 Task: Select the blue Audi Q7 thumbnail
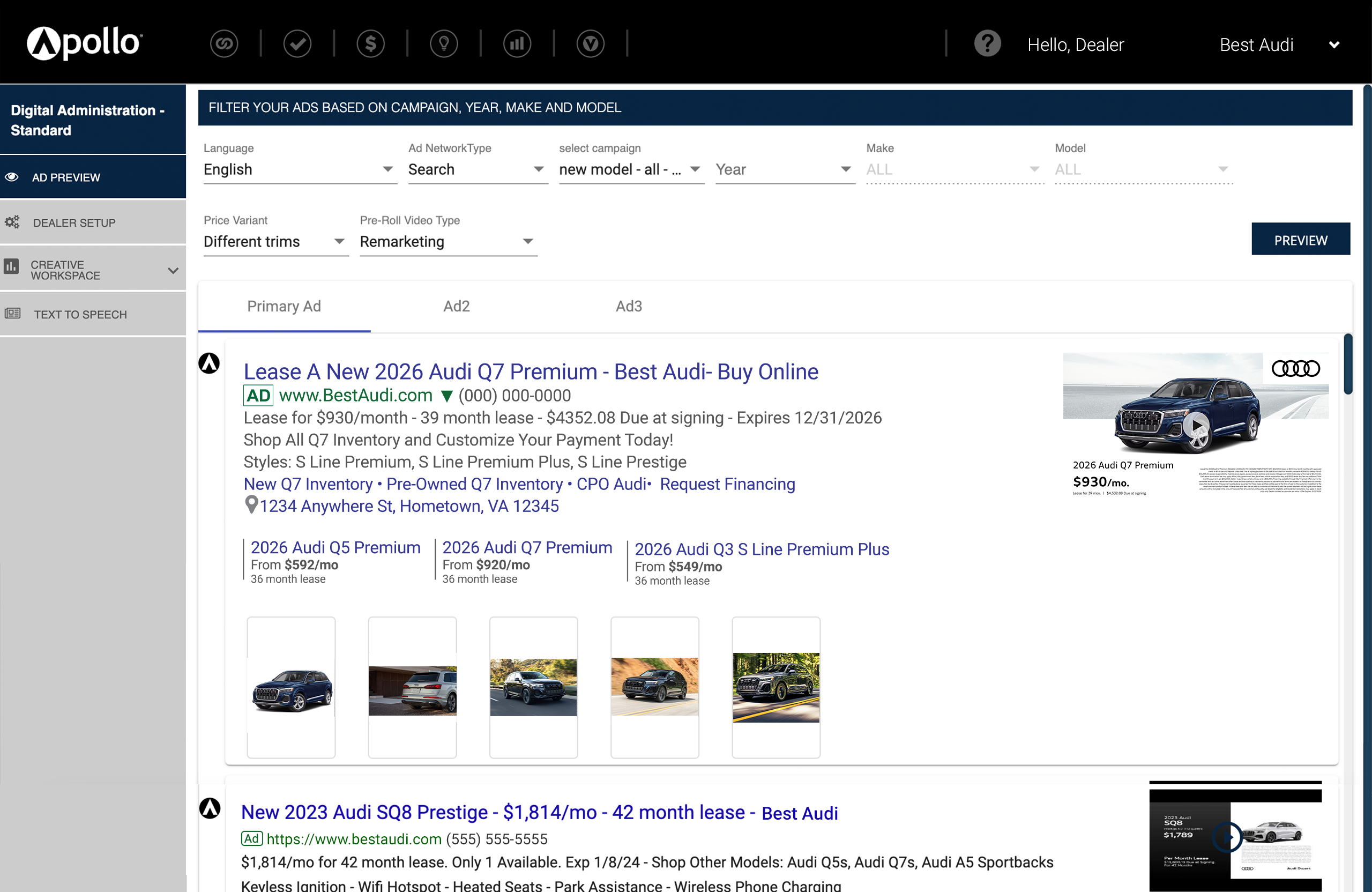(x=291, y=687)
